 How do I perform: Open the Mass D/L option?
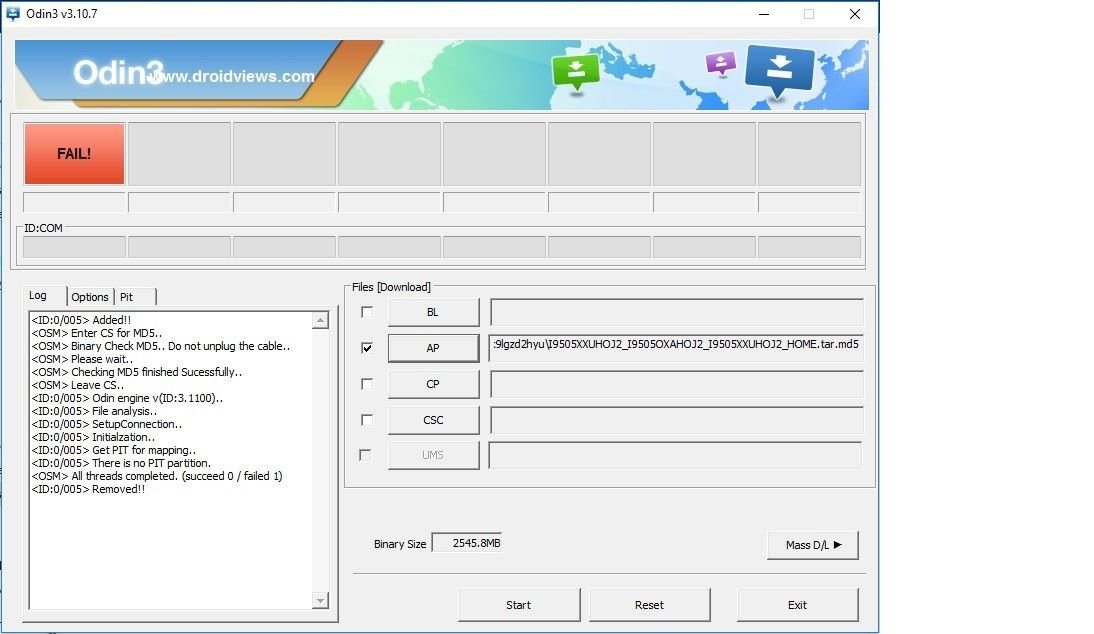point(813,545)
